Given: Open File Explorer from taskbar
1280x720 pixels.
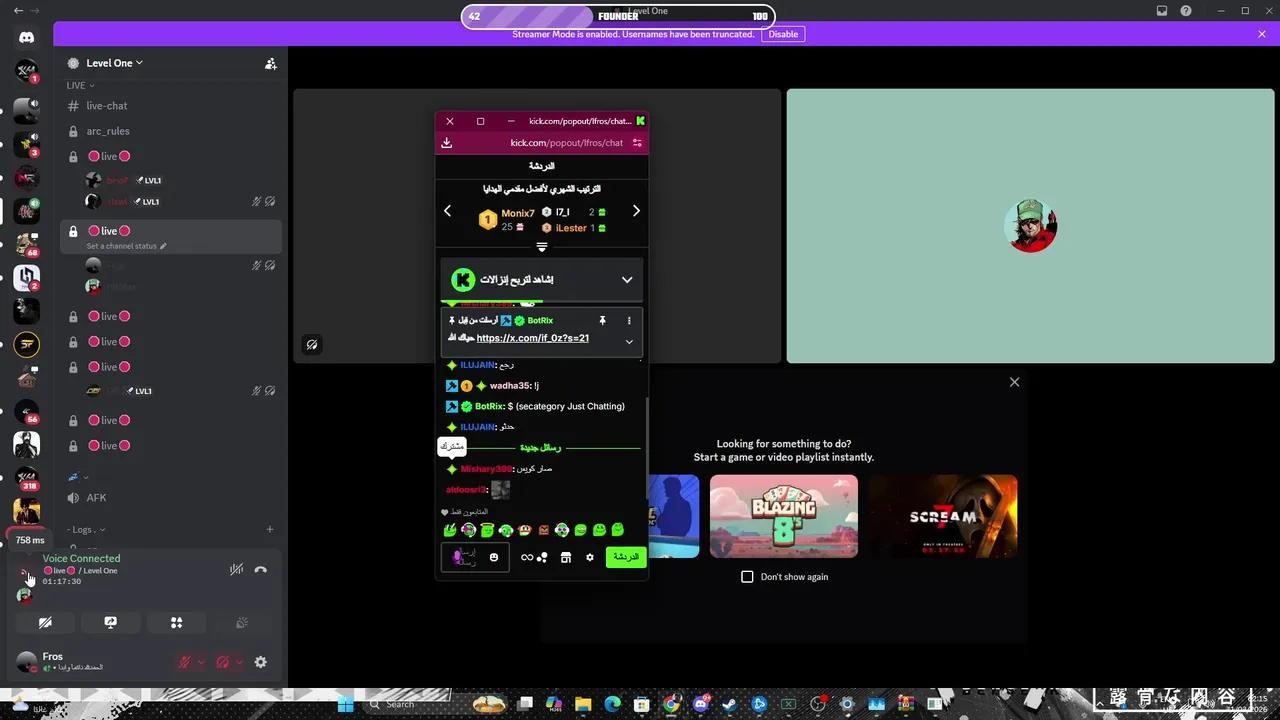Looking at the screenshot, I should [x=583, y=704].
